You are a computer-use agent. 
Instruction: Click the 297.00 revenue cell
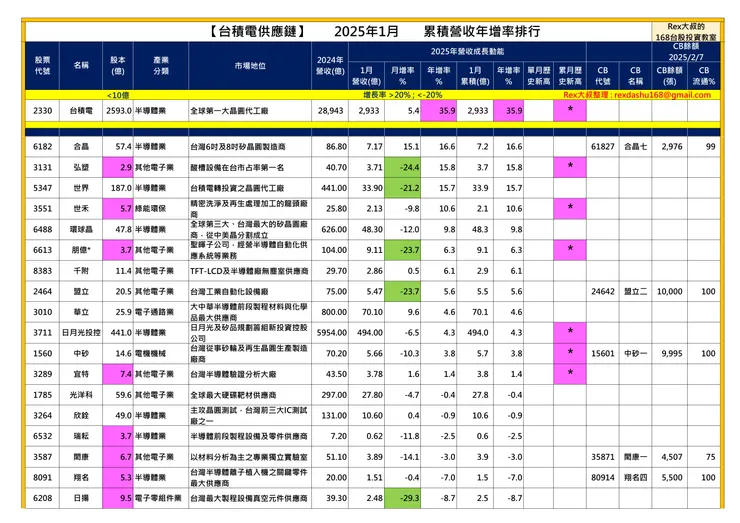click(x=330, y=395)
